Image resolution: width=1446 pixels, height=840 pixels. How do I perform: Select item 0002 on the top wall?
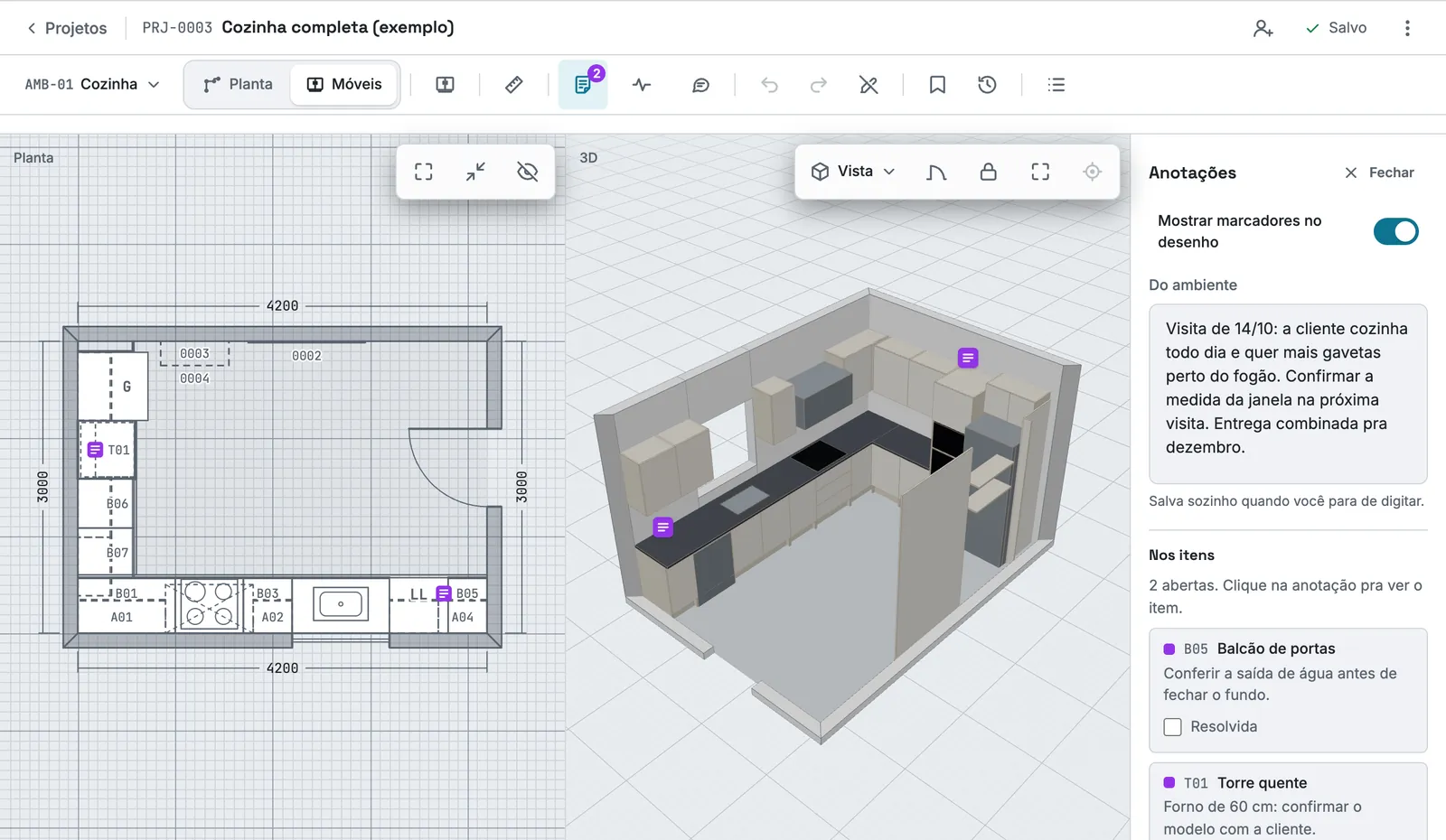pos(306,356)
